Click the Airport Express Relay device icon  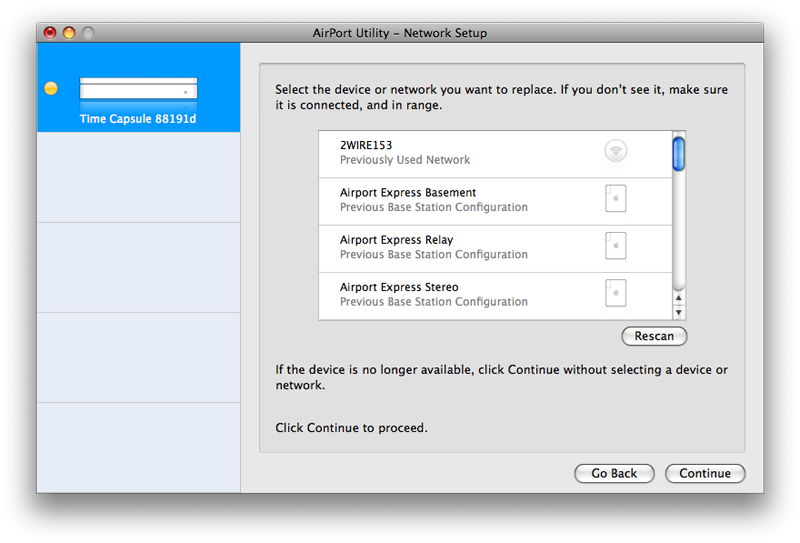click(615, 246)
